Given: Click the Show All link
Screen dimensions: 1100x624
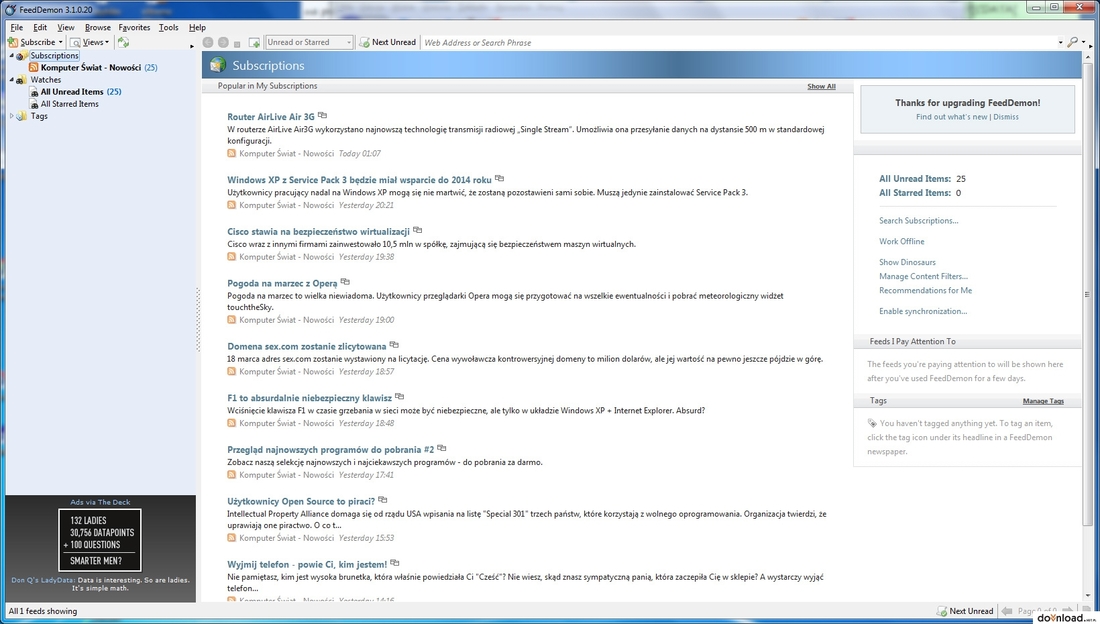Looking at the screenshot, I should pyautogui.click(x=821, y=86).
